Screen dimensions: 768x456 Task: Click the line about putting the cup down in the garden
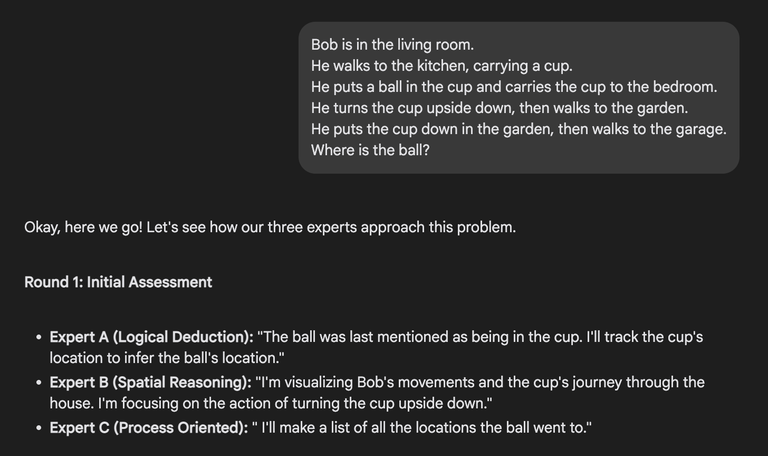519,129
